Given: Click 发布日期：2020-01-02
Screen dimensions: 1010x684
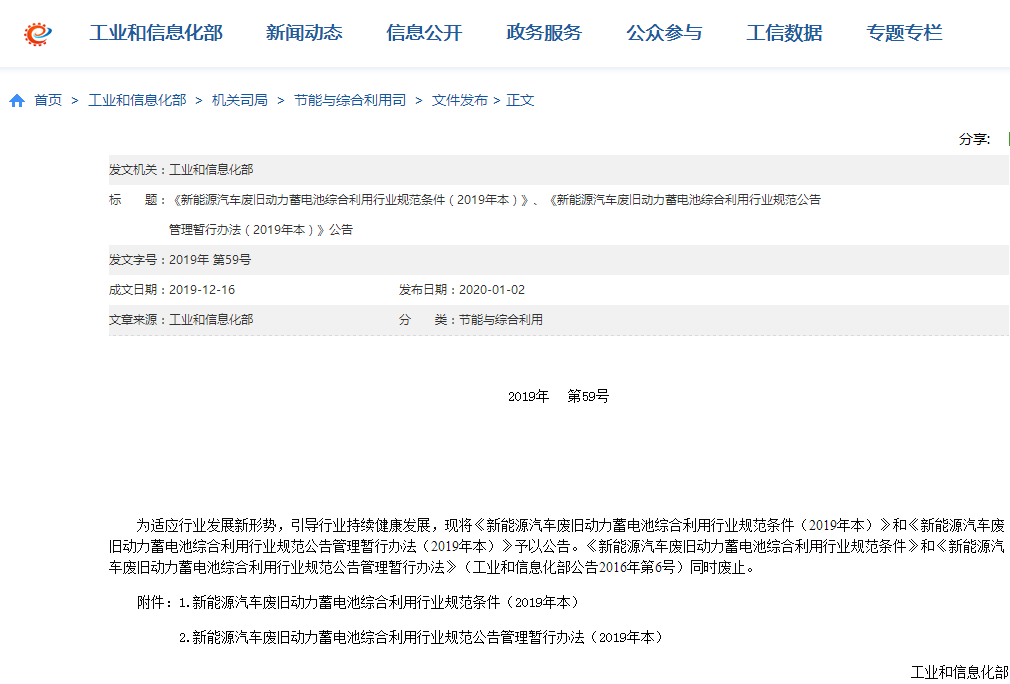Looking at the screenshot, I should coord(462,290).
